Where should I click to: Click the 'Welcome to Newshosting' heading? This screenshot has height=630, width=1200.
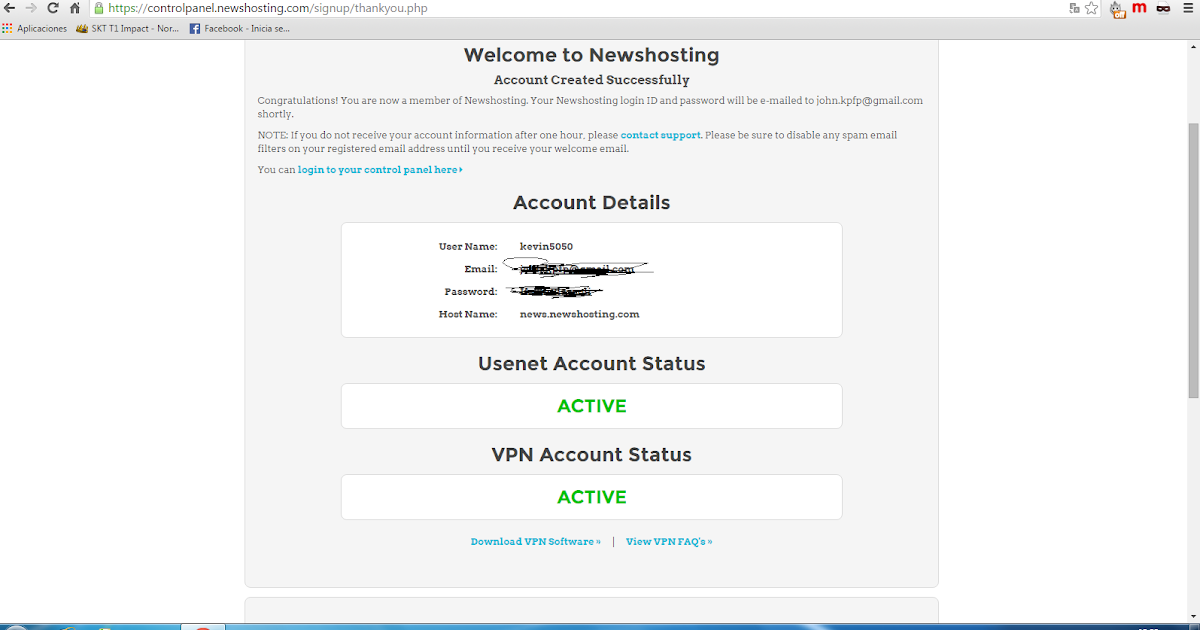pos(592,55)
